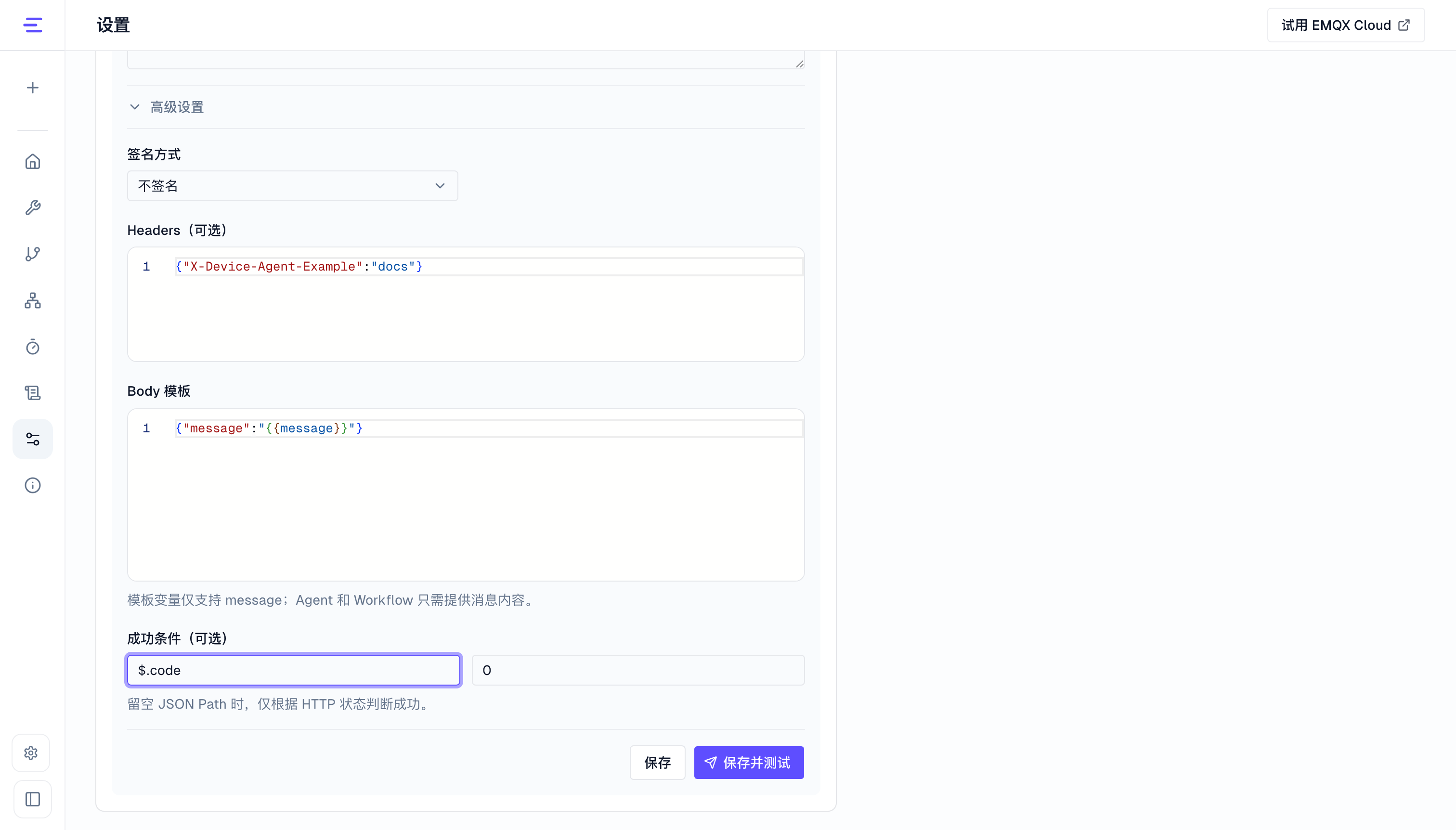This screenshot has height=830, width=1456.
Task: Focus the JSON Path field with $.code
Action: (x=294, y=670)
